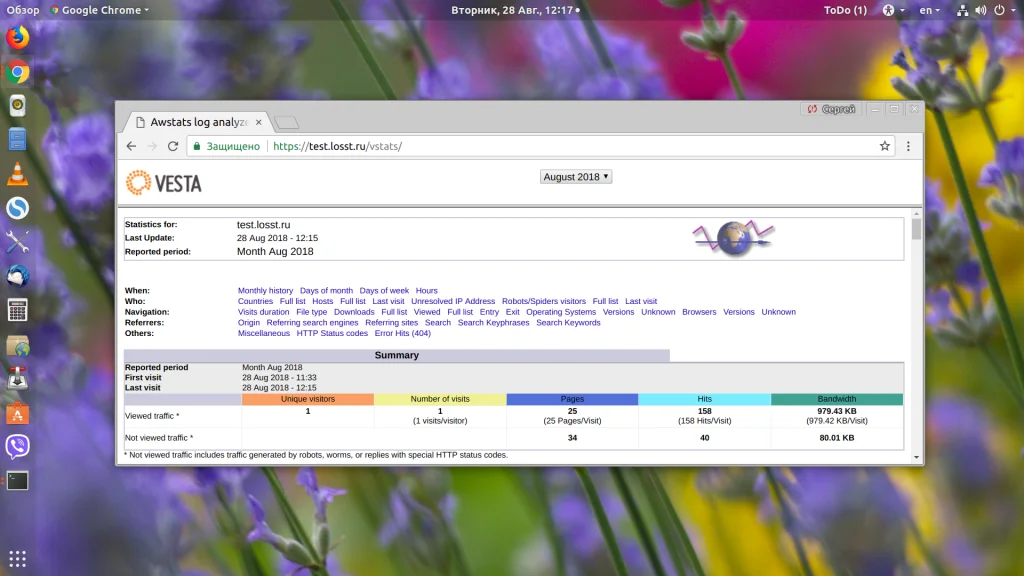Open Terminal from the dock
The image size is (1024, 576).
(17, 480)
